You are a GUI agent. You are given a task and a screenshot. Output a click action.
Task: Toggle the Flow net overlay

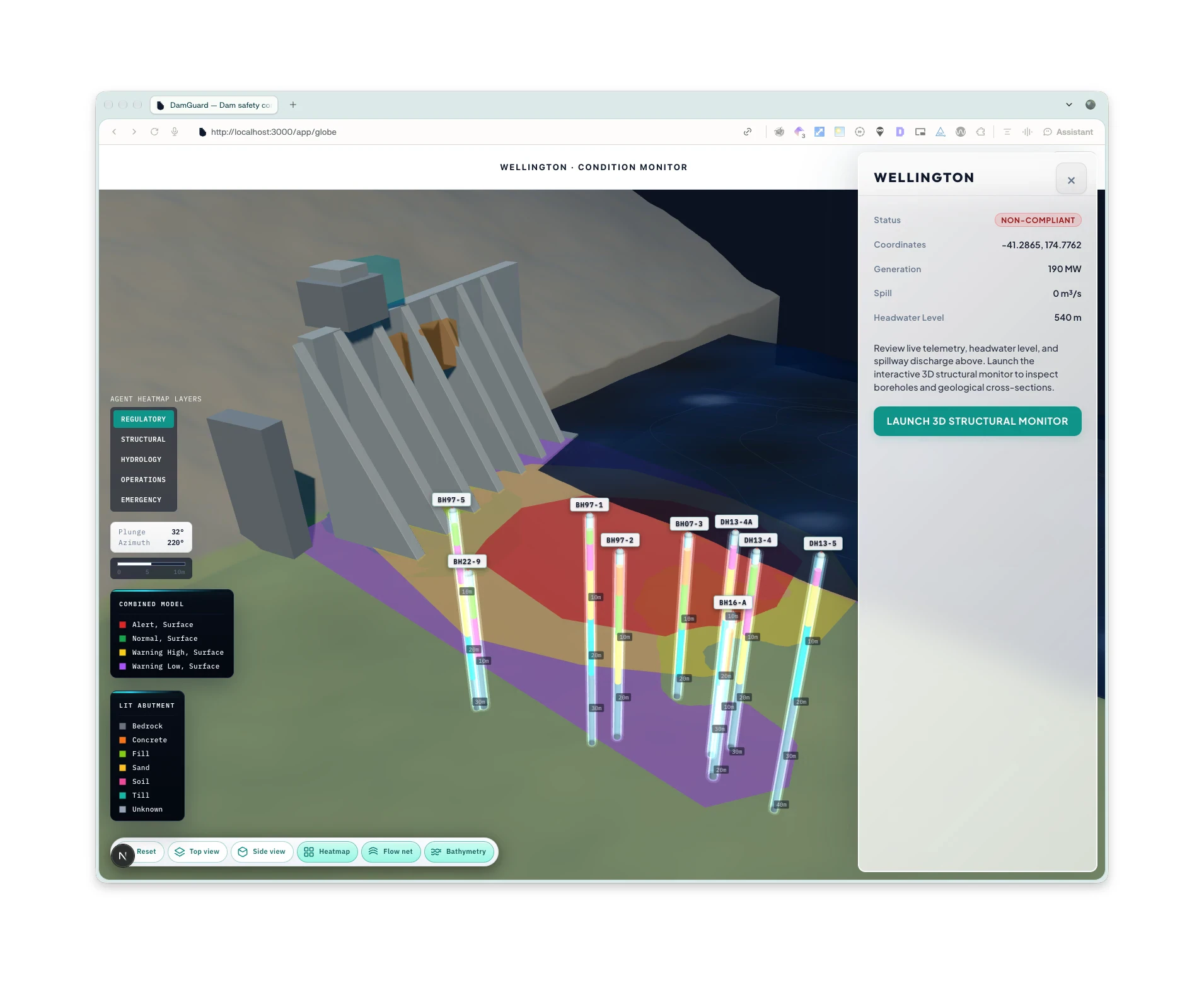point(391,851)
